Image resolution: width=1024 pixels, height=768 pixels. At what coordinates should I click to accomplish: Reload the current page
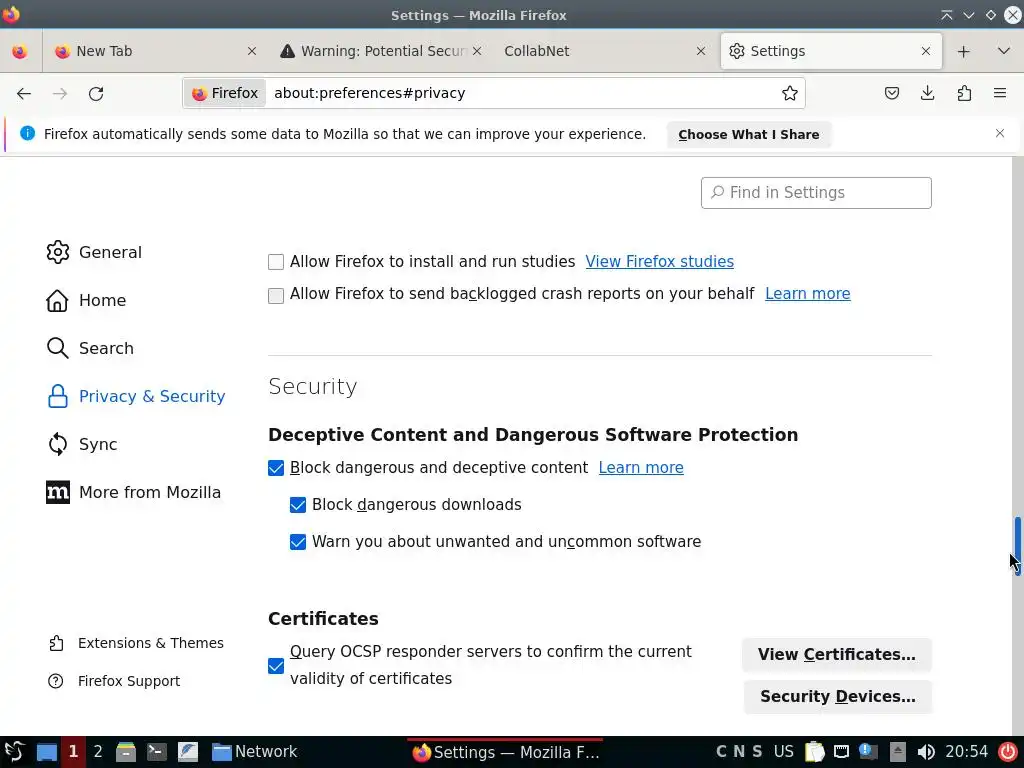click(96, 93)
